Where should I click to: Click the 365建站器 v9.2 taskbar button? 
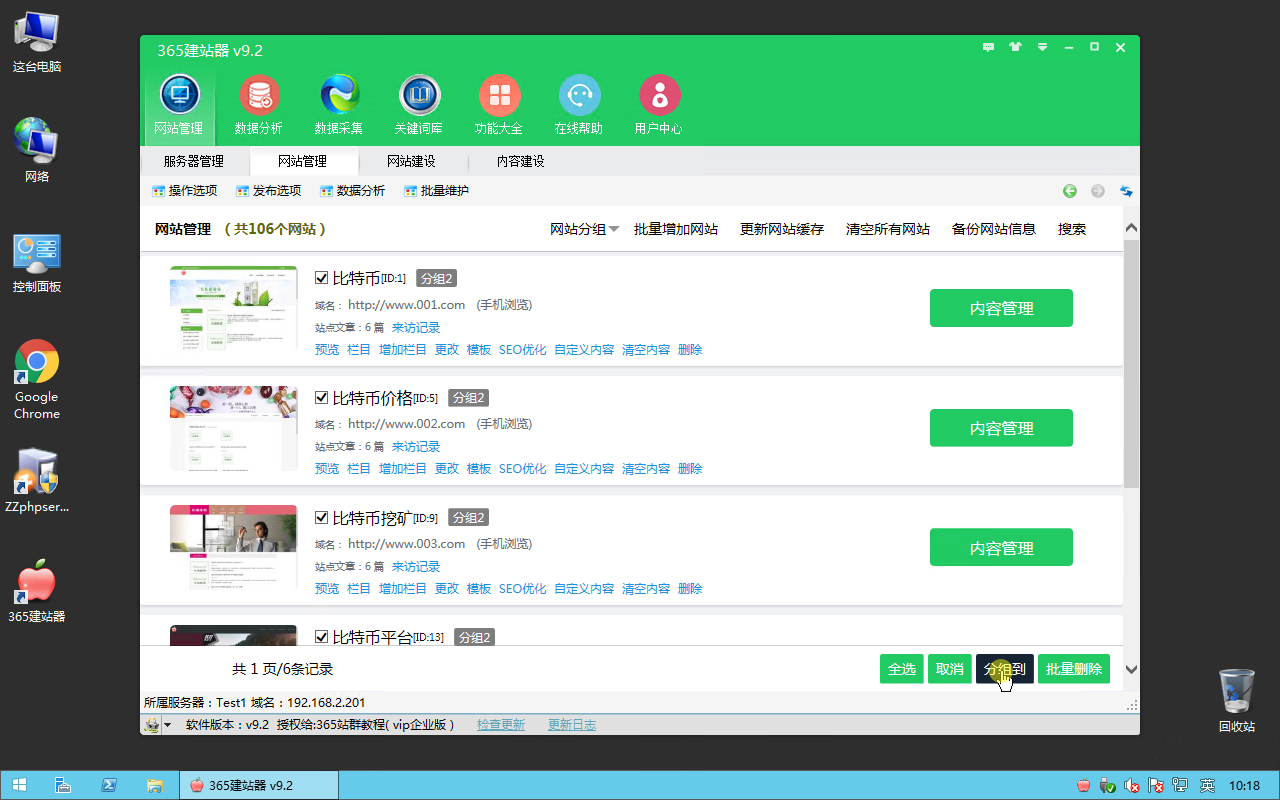coord(258,785)
